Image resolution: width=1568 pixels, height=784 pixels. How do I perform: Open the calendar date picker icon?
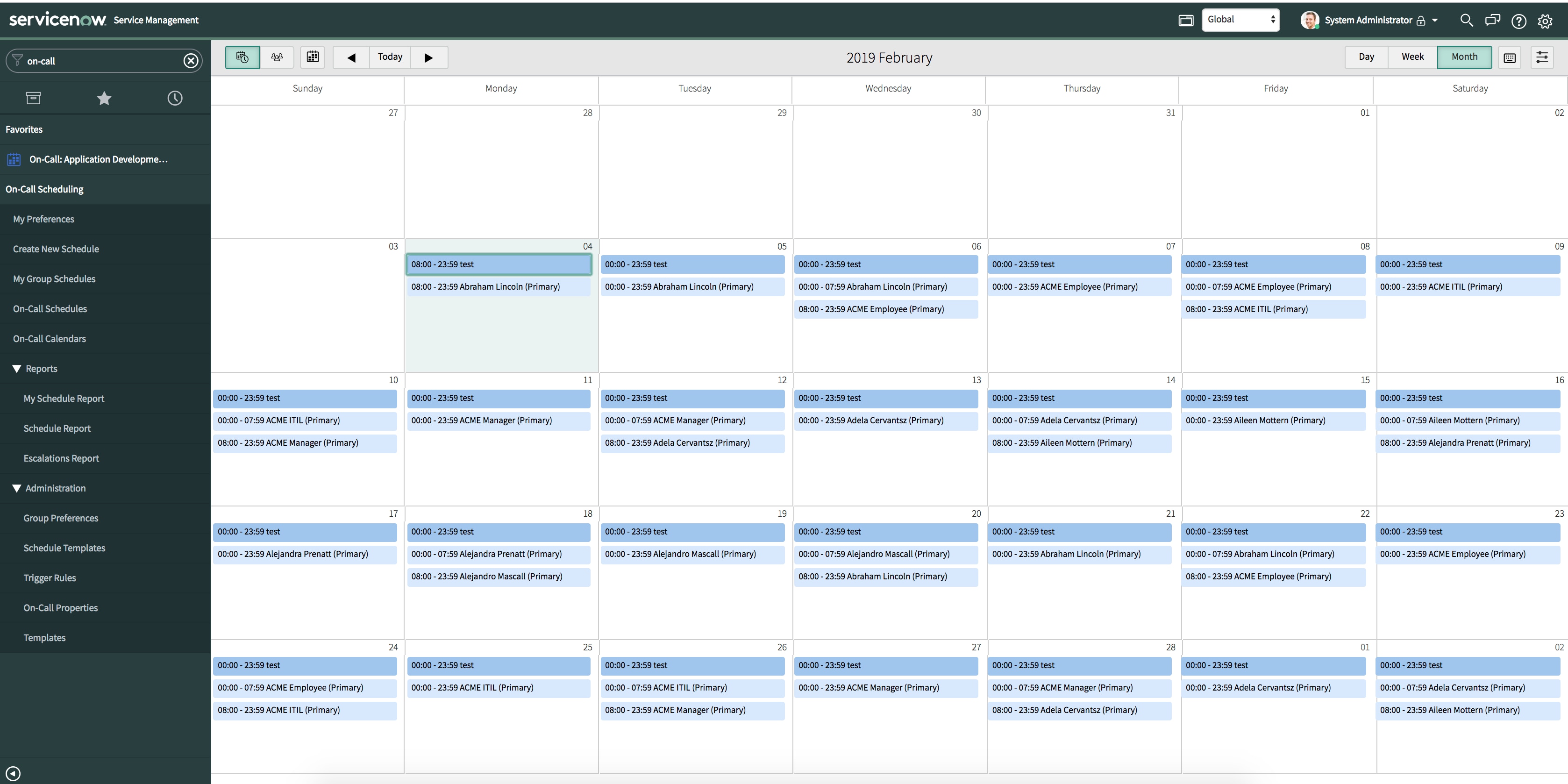pyautogui.click(x=312, y=57)
